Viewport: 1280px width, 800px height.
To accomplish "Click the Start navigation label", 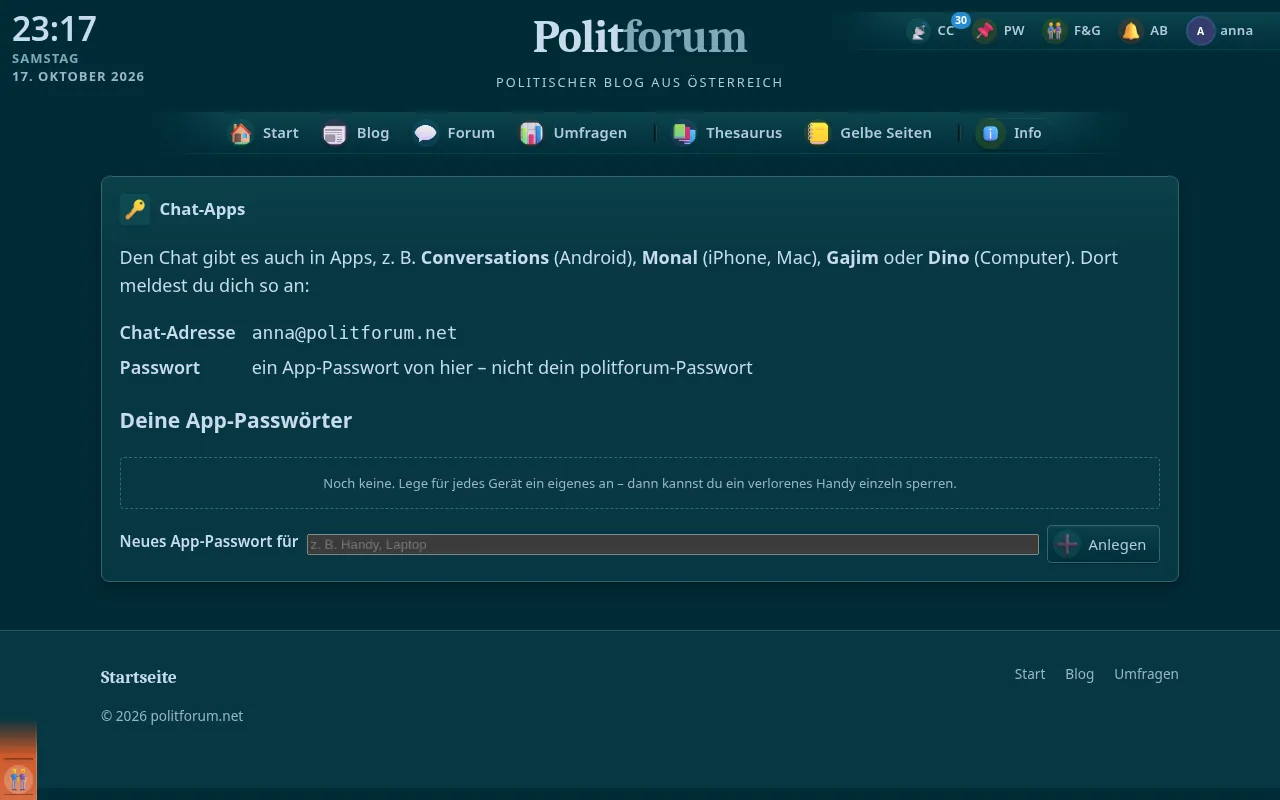I will [x=281, y=133].
